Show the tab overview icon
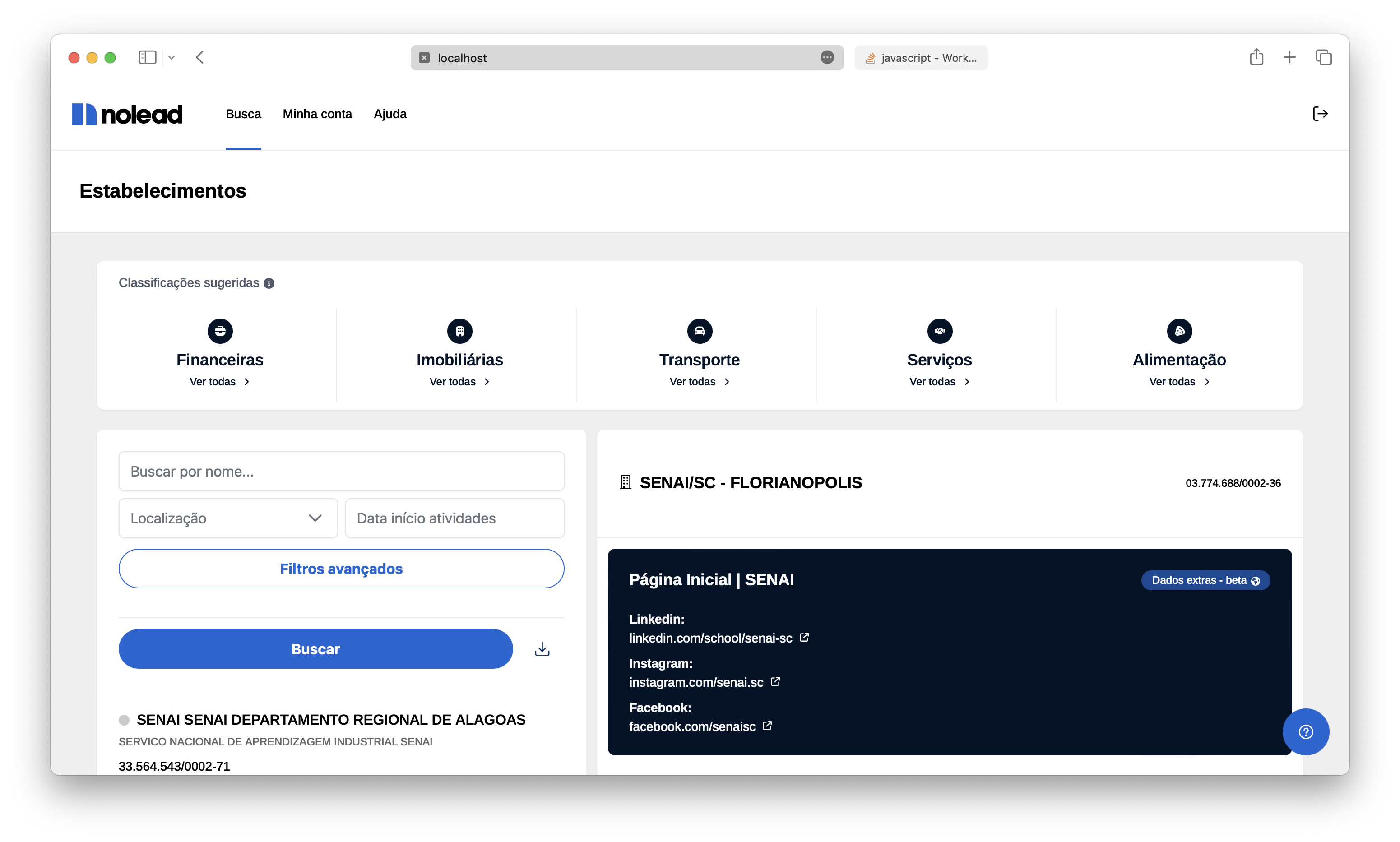 click(x=1323, y=57)
